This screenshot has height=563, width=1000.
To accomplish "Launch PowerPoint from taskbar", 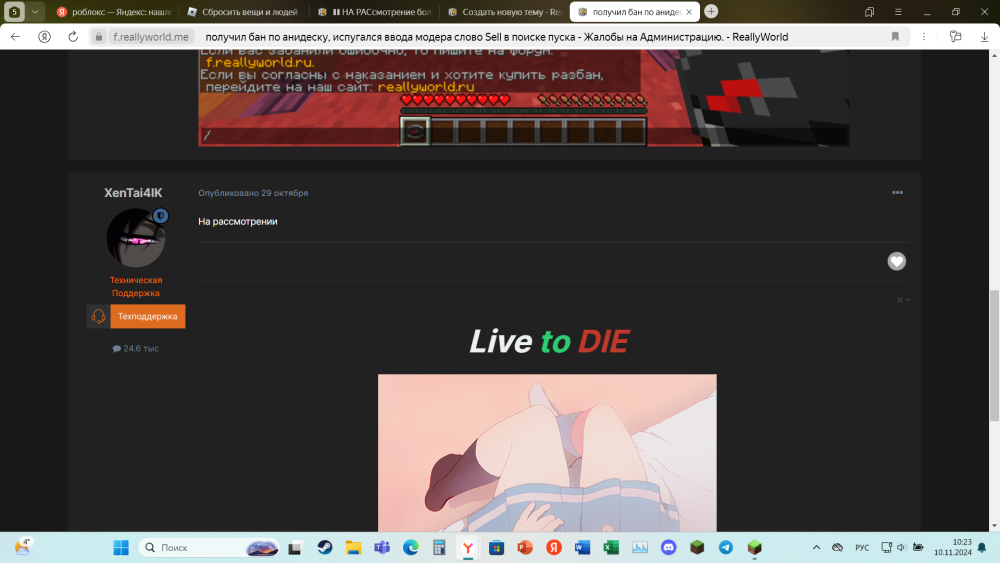I will 525,547.
